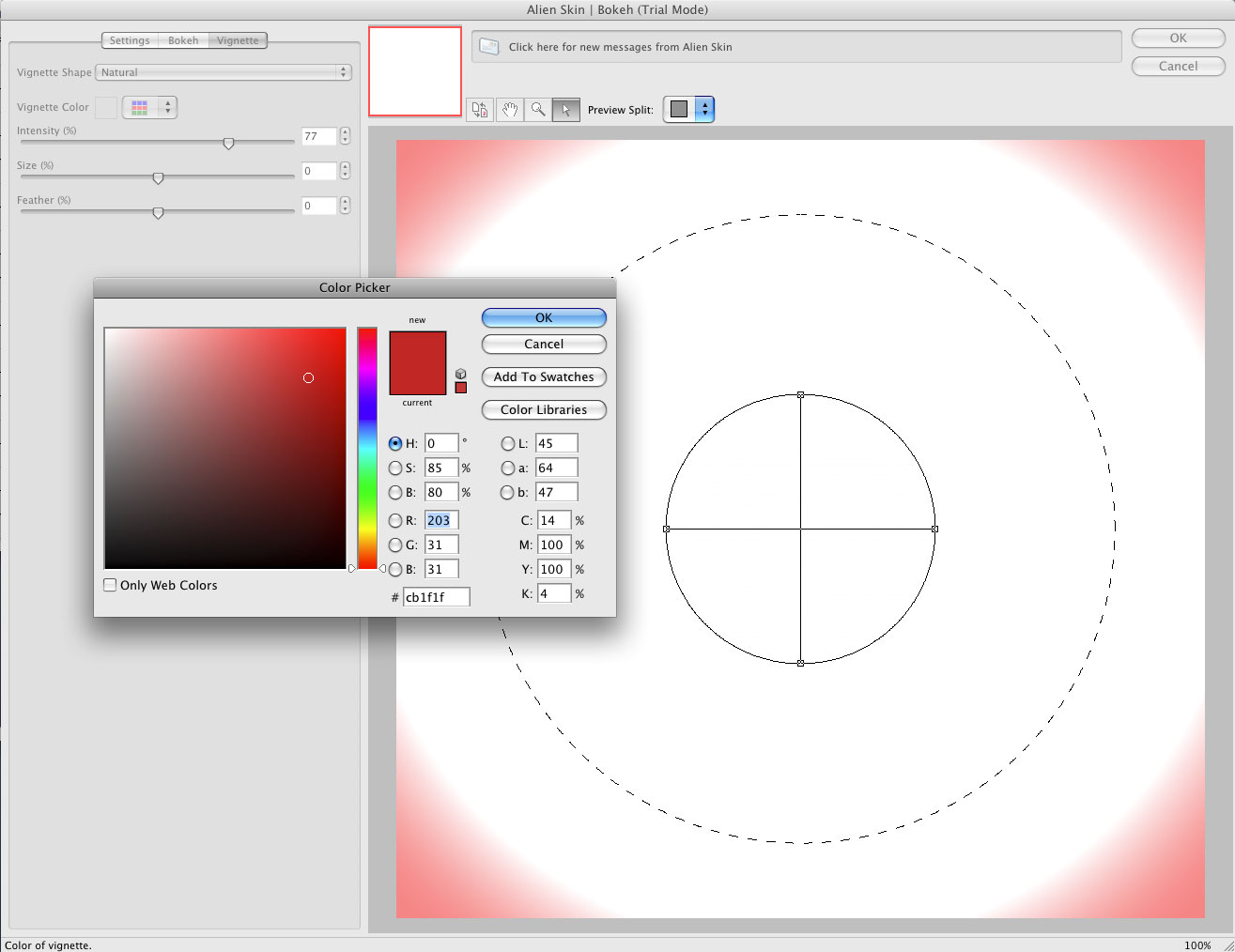
Task: Open the Vignette Shape dropdown
Action: (224, 72)
